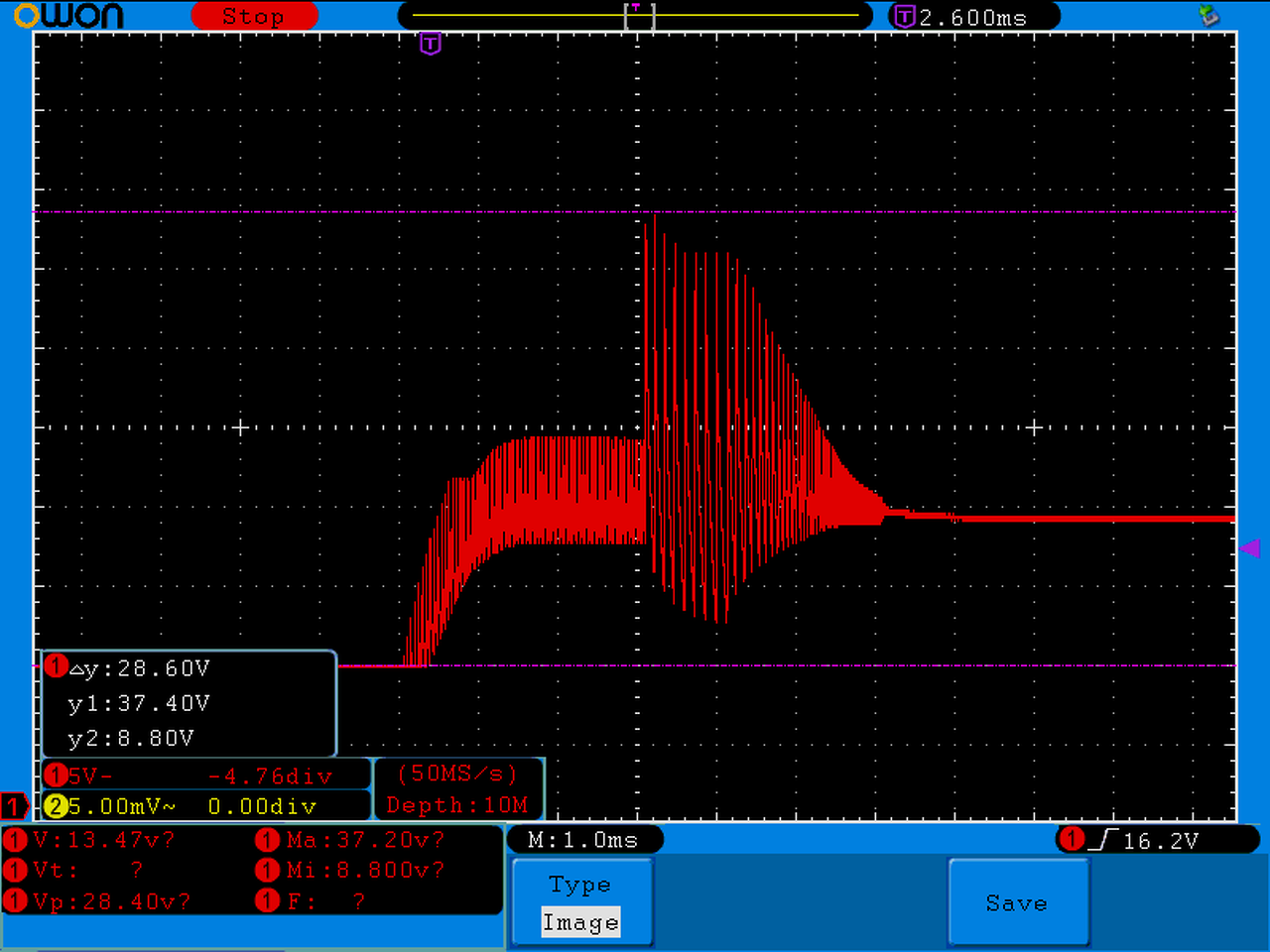The height and width of the screenshot is (952, 1270).
Task: Click the 5.00mV channel 2 scale
Action: click(121, 806)
